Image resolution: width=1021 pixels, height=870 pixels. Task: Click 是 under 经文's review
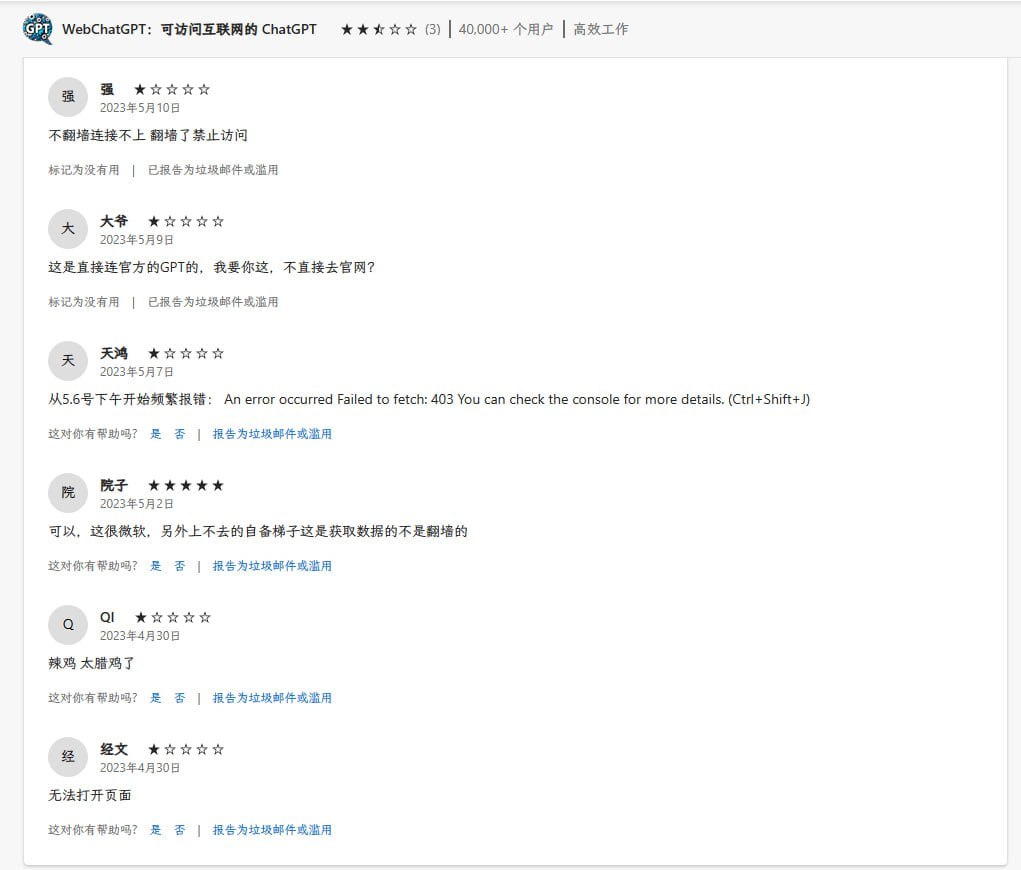point(156,829)
